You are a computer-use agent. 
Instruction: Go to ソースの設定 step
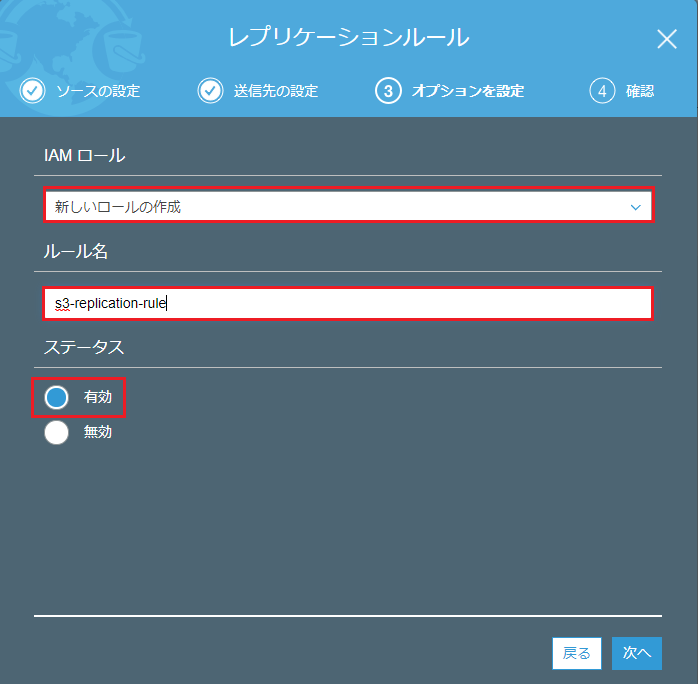click(98, 91)
